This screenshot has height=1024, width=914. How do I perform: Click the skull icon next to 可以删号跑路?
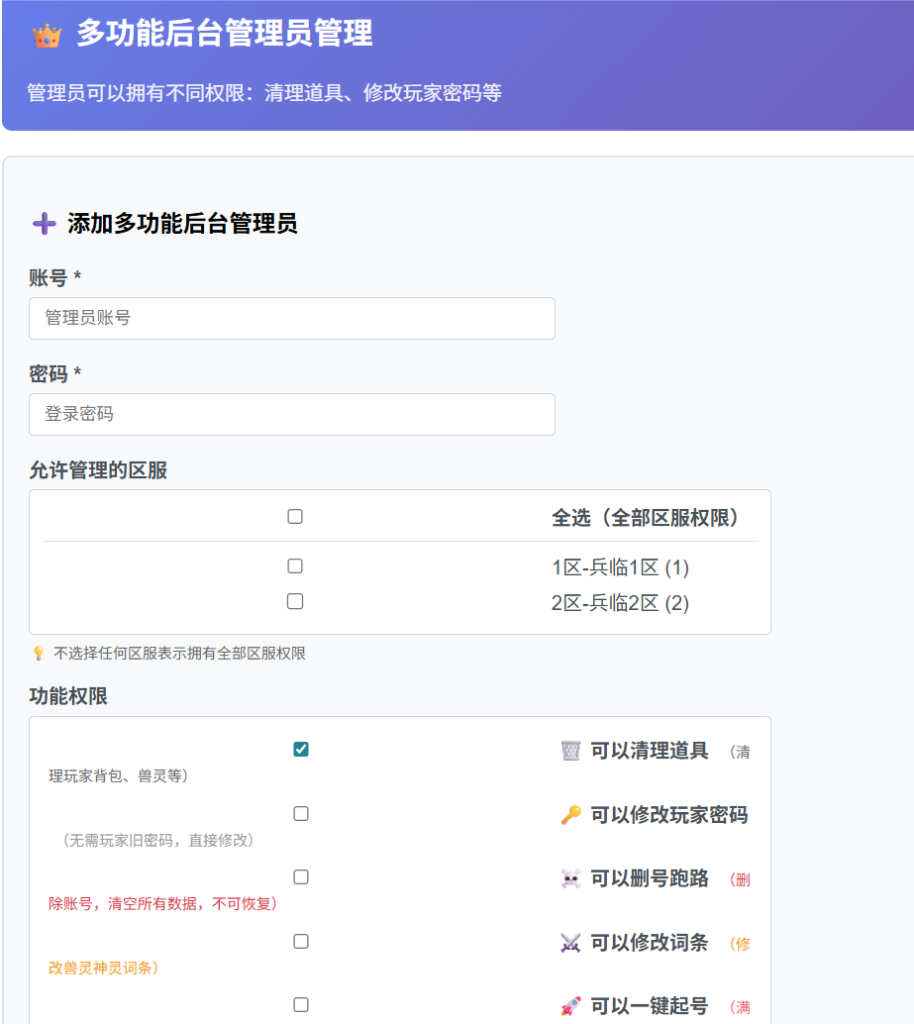click(571, 878)
